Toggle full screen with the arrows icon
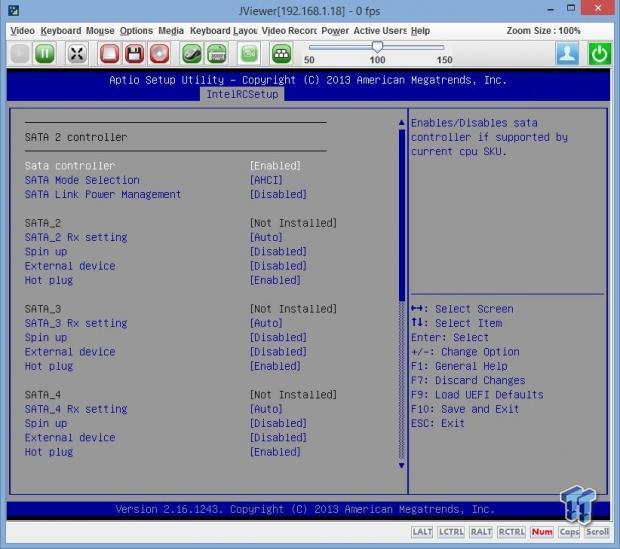 77,53
